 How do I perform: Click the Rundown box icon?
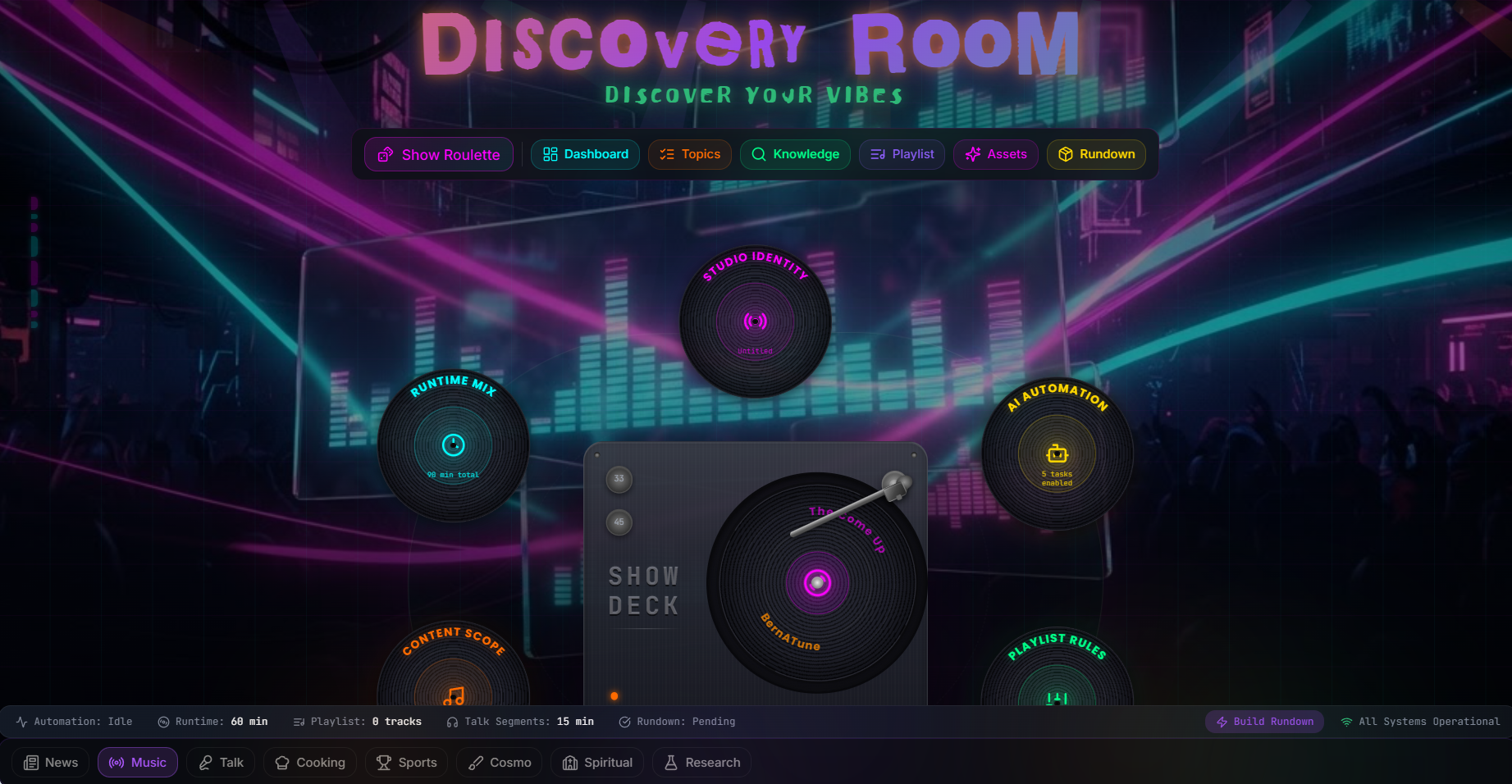coord(1066,154)
